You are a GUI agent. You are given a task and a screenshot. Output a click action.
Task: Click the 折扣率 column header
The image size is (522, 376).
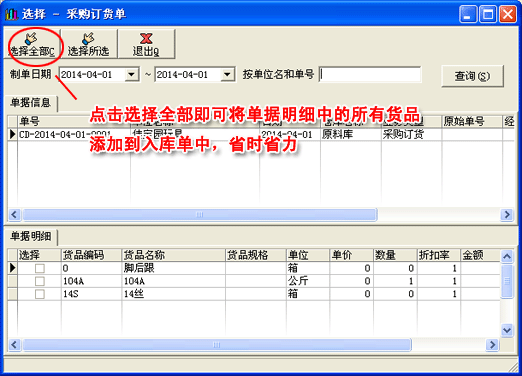point(439,255)
